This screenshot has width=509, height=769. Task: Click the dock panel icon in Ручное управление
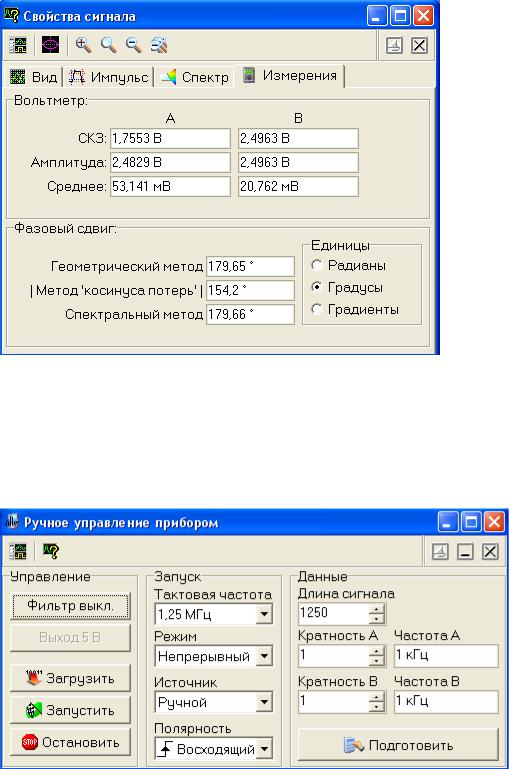440,552
